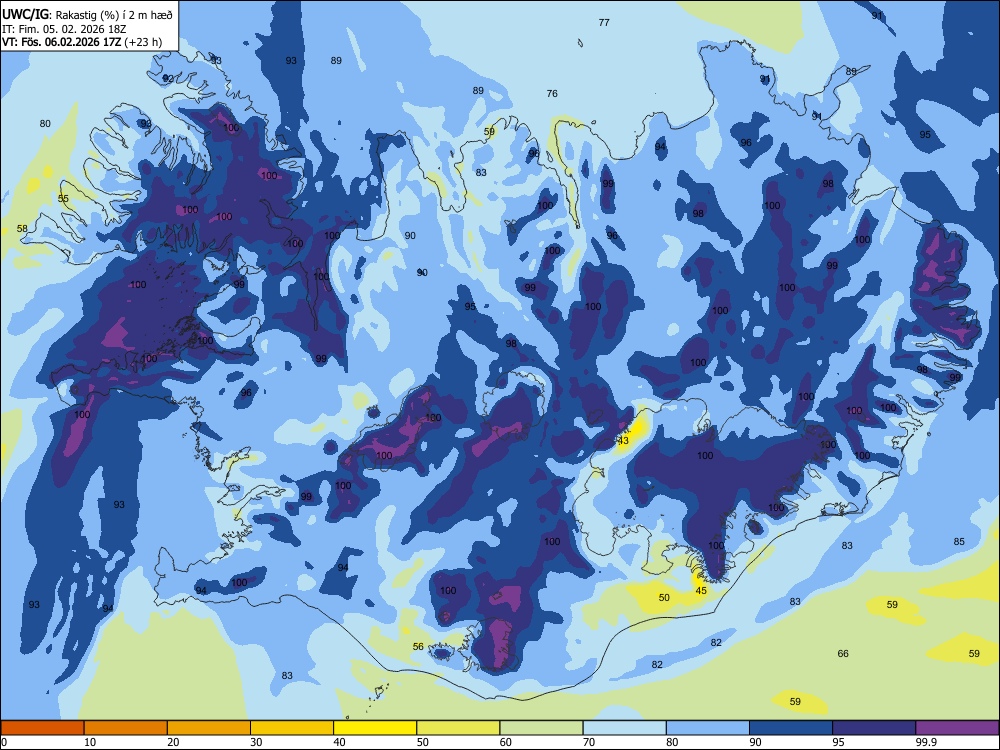Click the humidity value '85' on the map
This screenshot has height=750, width=1000.
pos(959,541)
